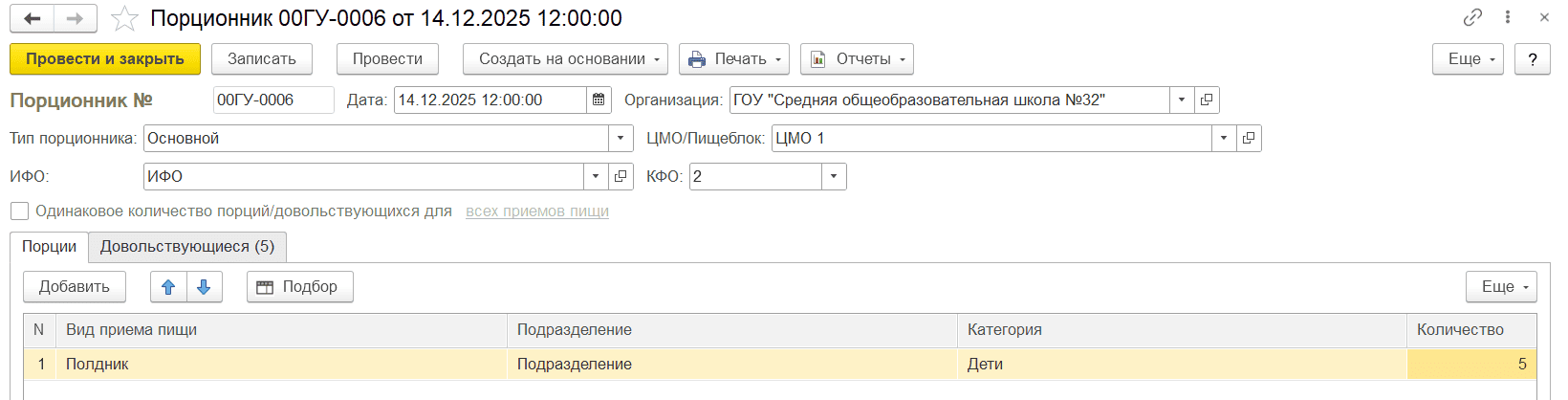Click the Количество cell with value 5
Image resolution: width=1568 pixels, height=400 pixels.
[x=1470, y=364]
